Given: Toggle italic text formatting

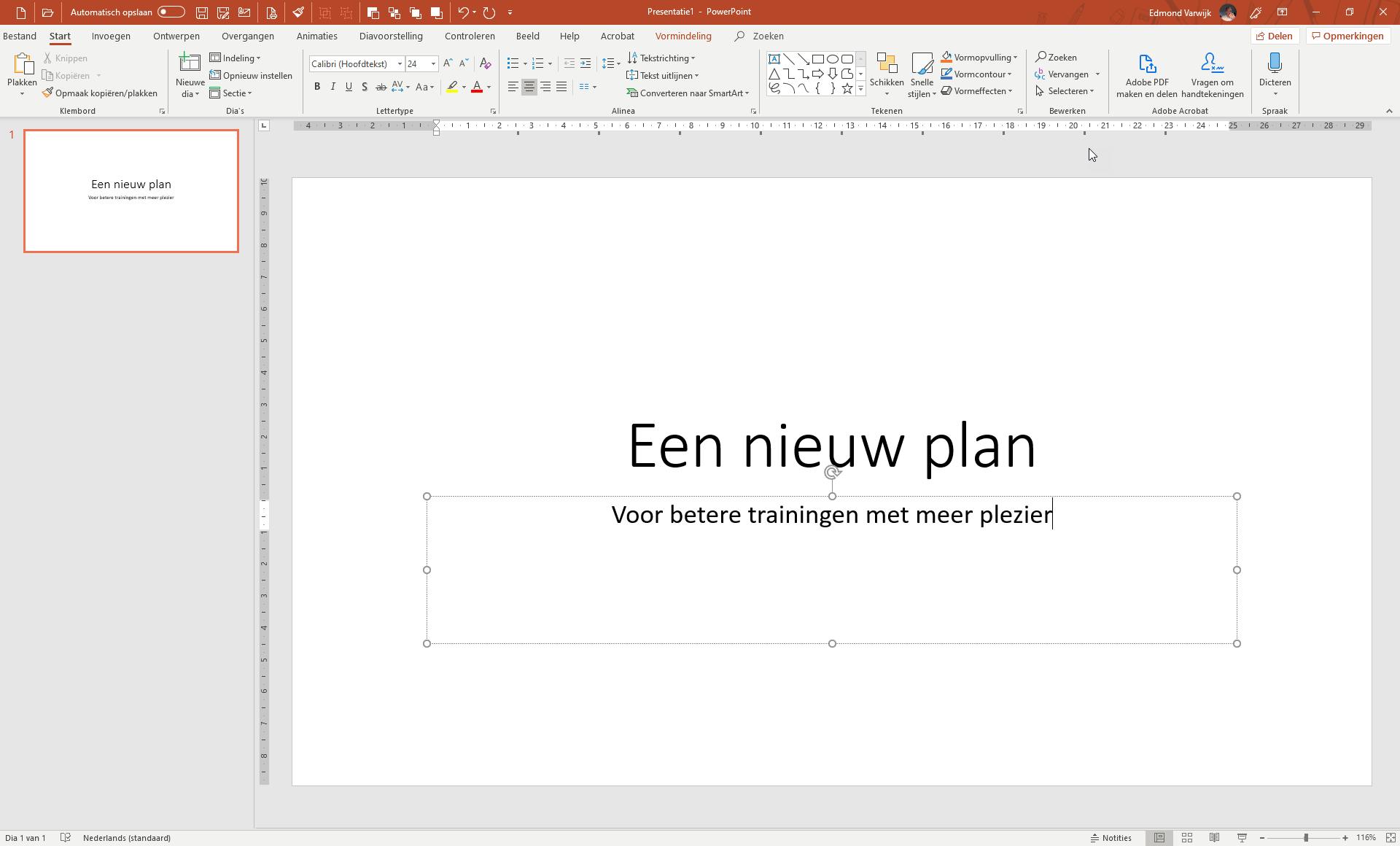Looking at the screenshot, I should coord(333,87).
